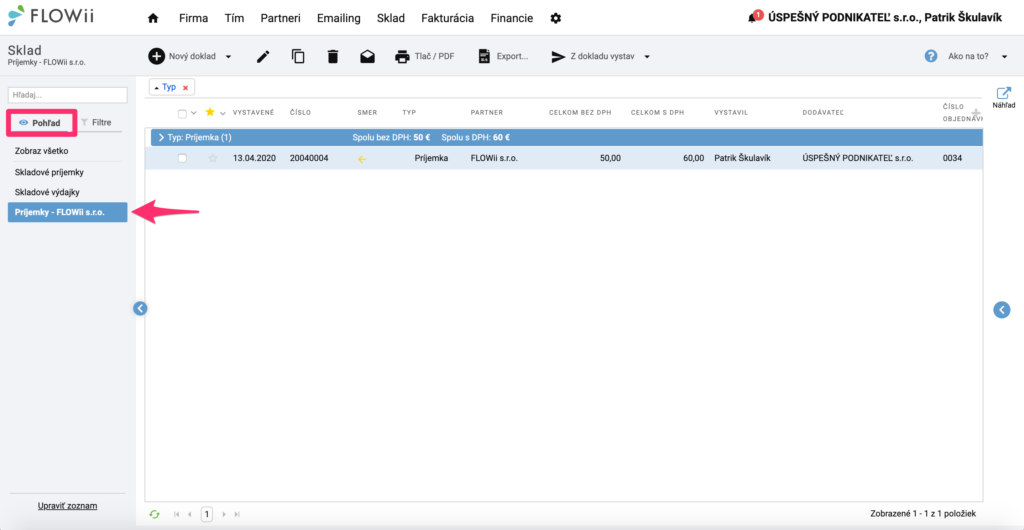Select Príjemky - FLOWii s.r.o. view

[67, 212]
